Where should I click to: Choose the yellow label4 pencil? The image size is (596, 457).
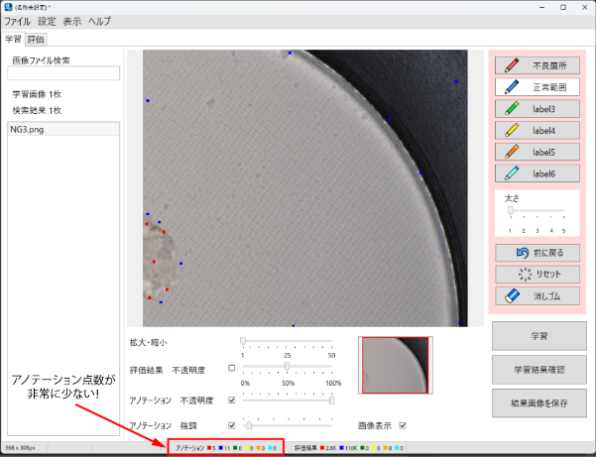coord(537,130)
